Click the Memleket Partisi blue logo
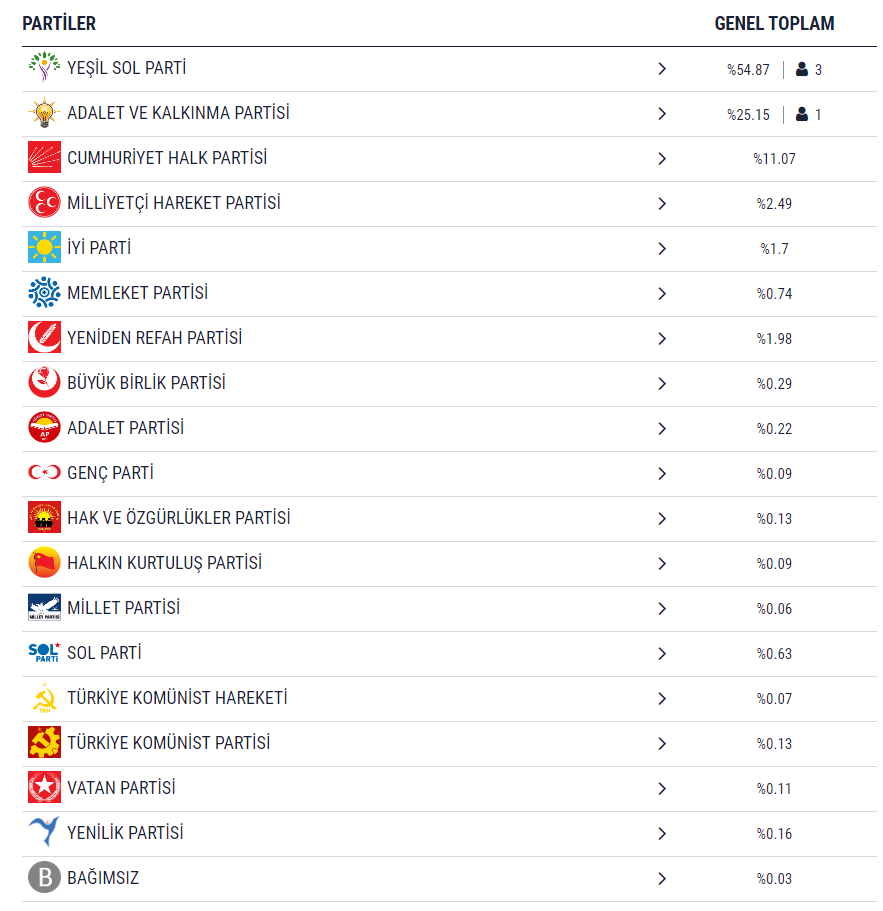 tap(44, 293)
